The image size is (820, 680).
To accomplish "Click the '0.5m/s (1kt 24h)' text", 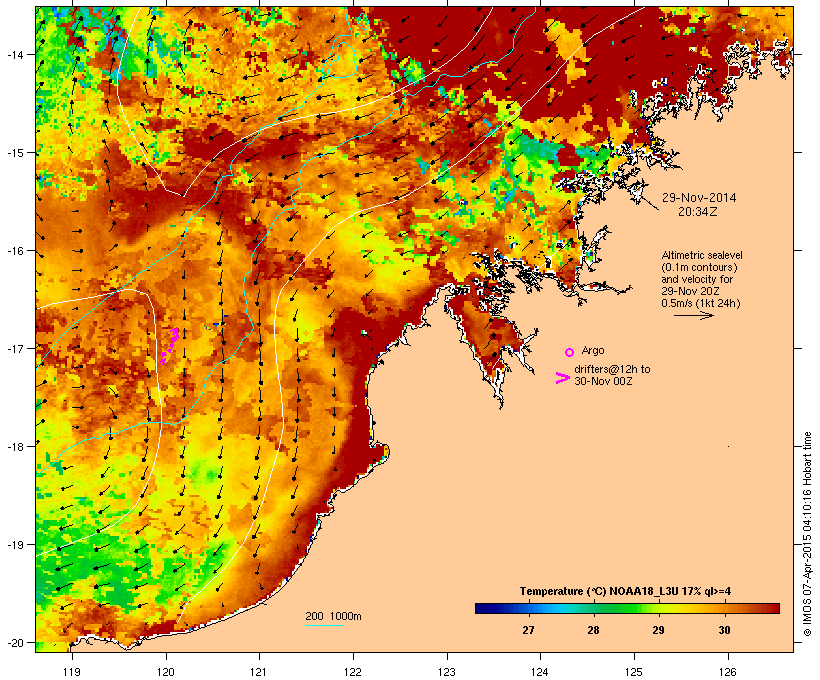I will pyautogui.click(x=701, y=303).
